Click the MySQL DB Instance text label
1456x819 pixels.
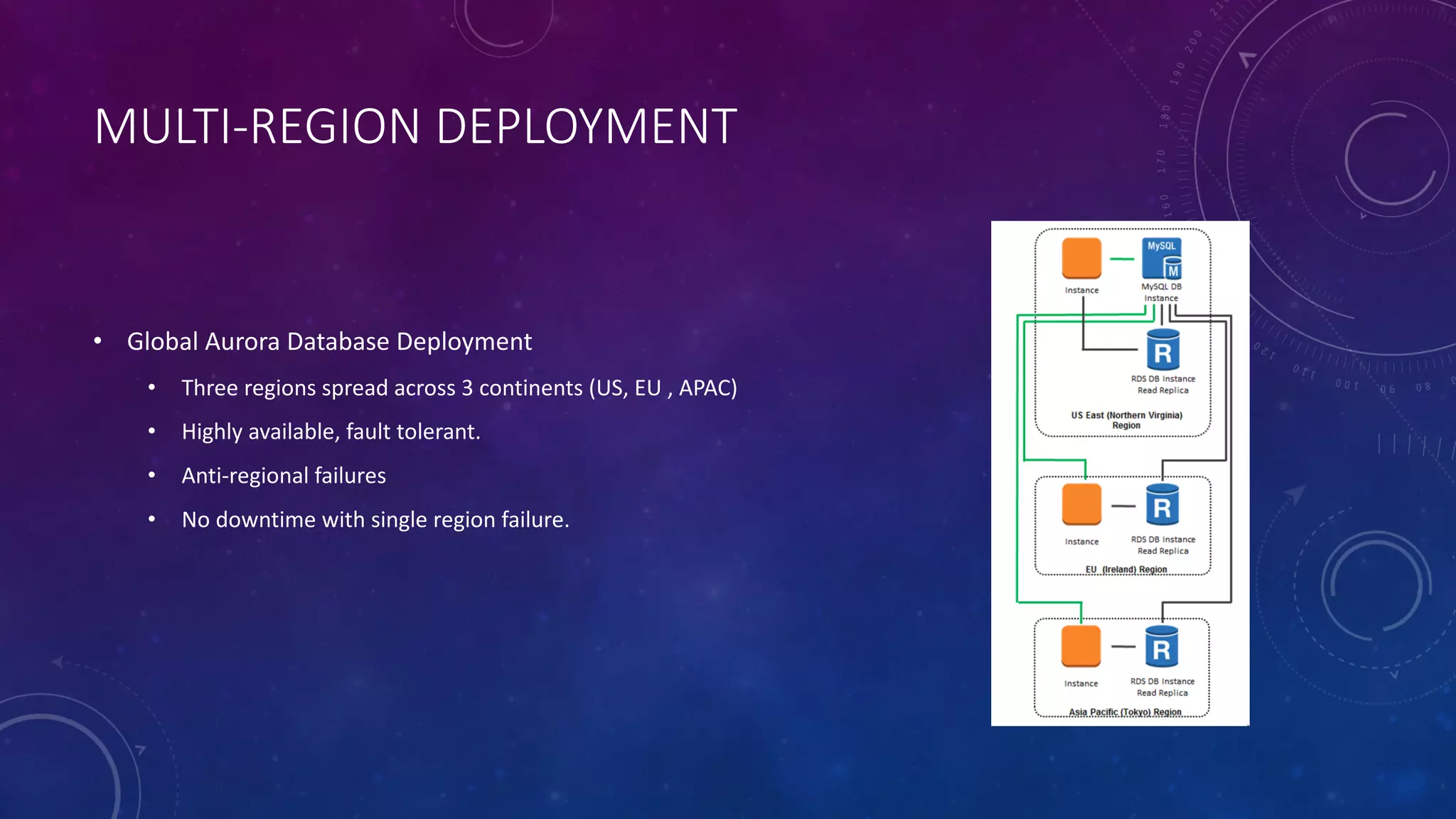[1161, 292]
